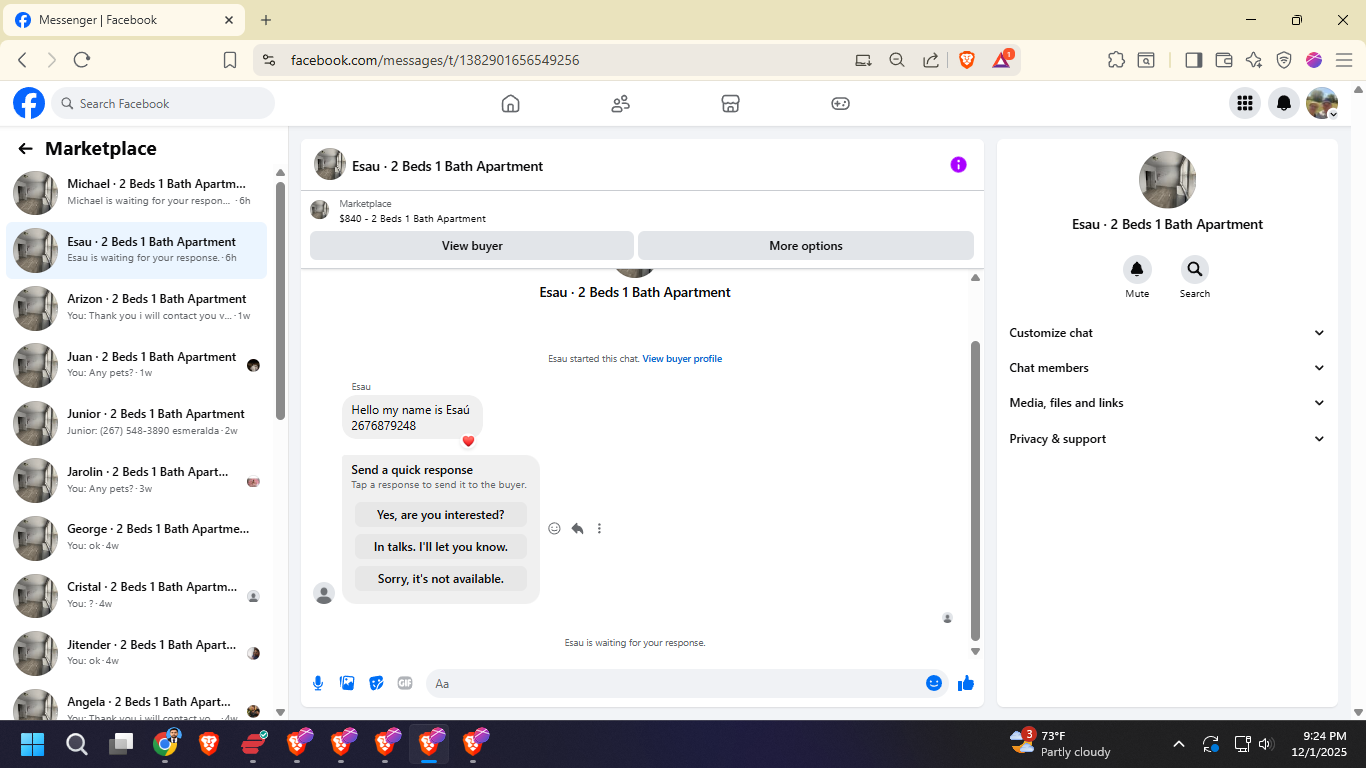Open Michael 2 Beds 1 Bath conversation

tap(137, 192)
